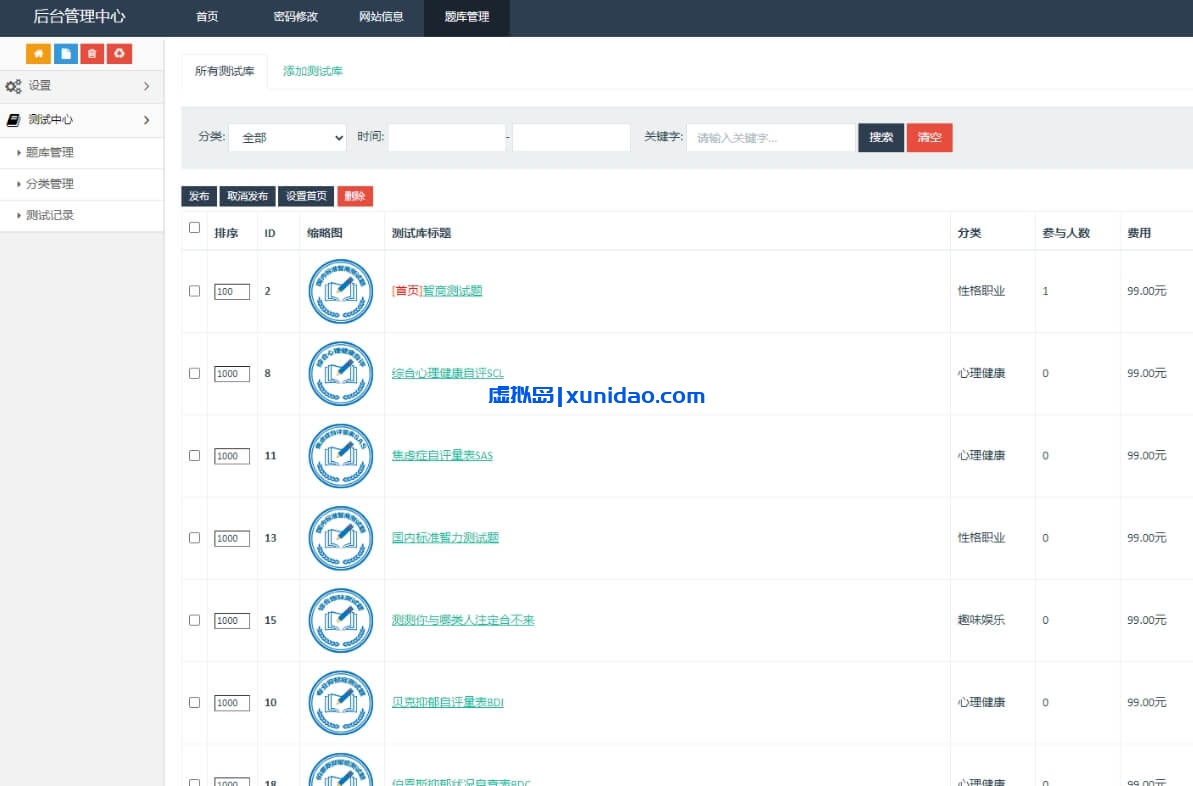
Task: Open thumbnail image of 智商测试题 row
Action: pyautogui.click(x=340, y=291)
